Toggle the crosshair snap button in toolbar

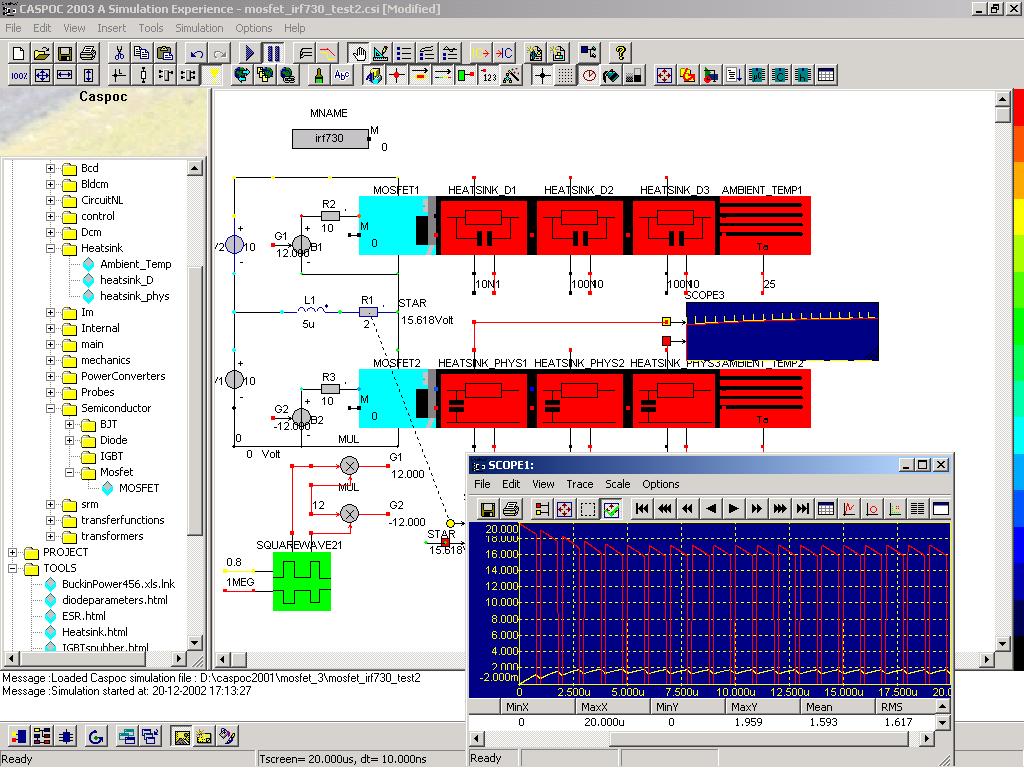[x=542, y=75]
